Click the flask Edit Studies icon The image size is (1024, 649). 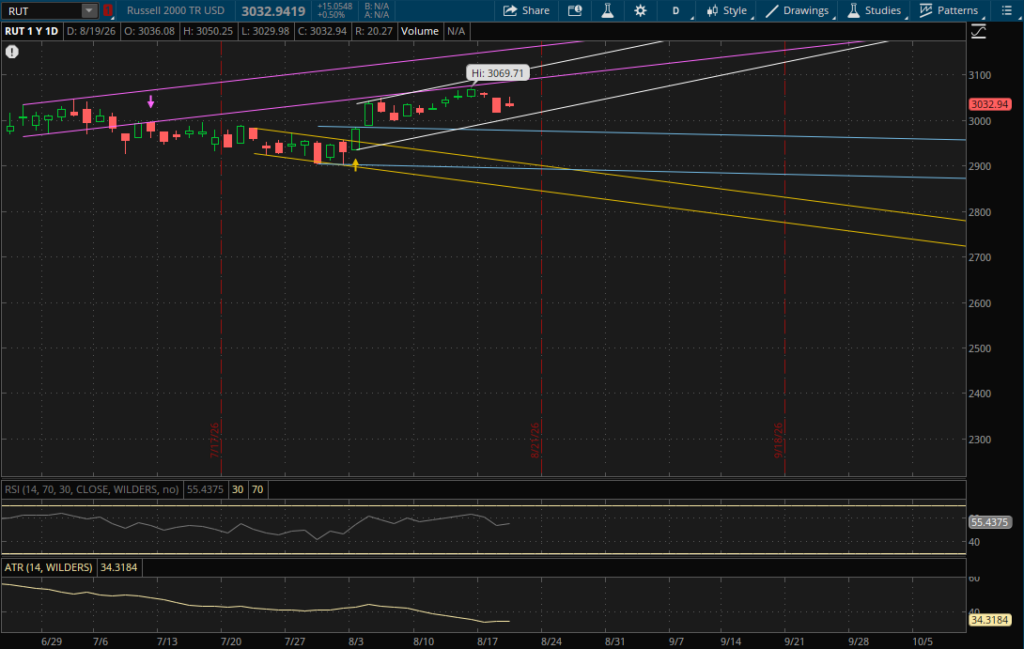[x=607, y=10]
